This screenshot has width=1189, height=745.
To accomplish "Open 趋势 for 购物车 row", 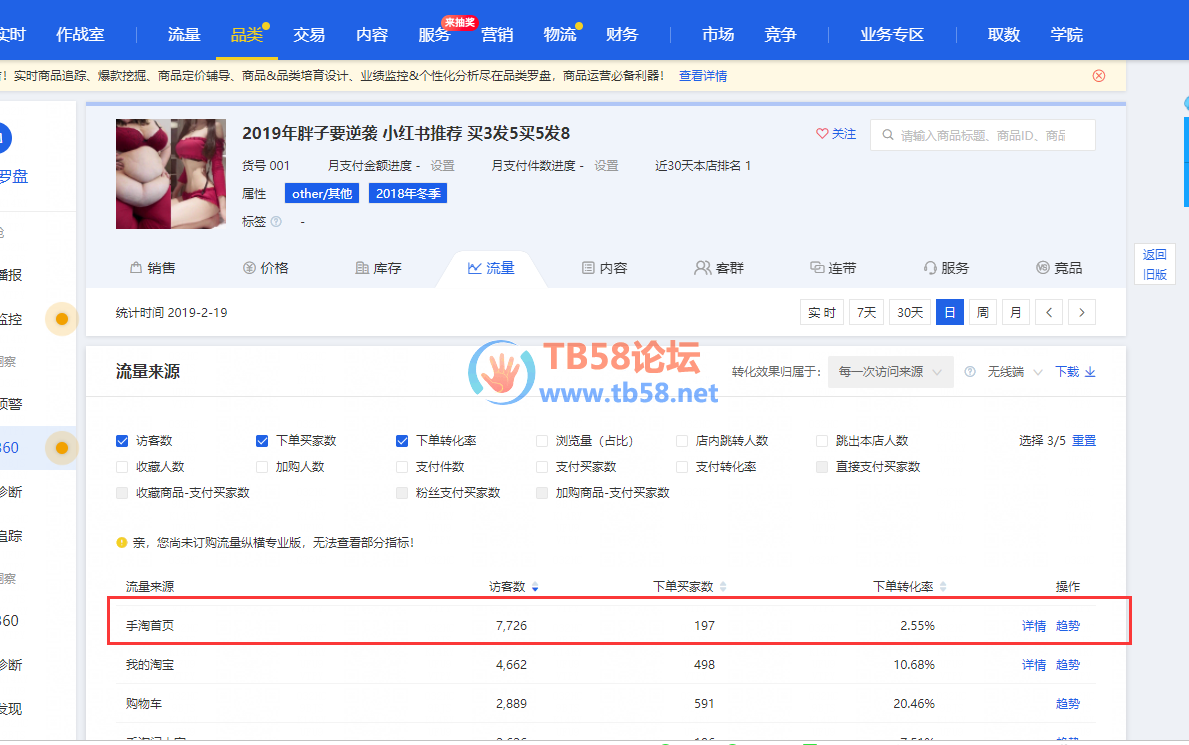I will tap(1068, 704).
